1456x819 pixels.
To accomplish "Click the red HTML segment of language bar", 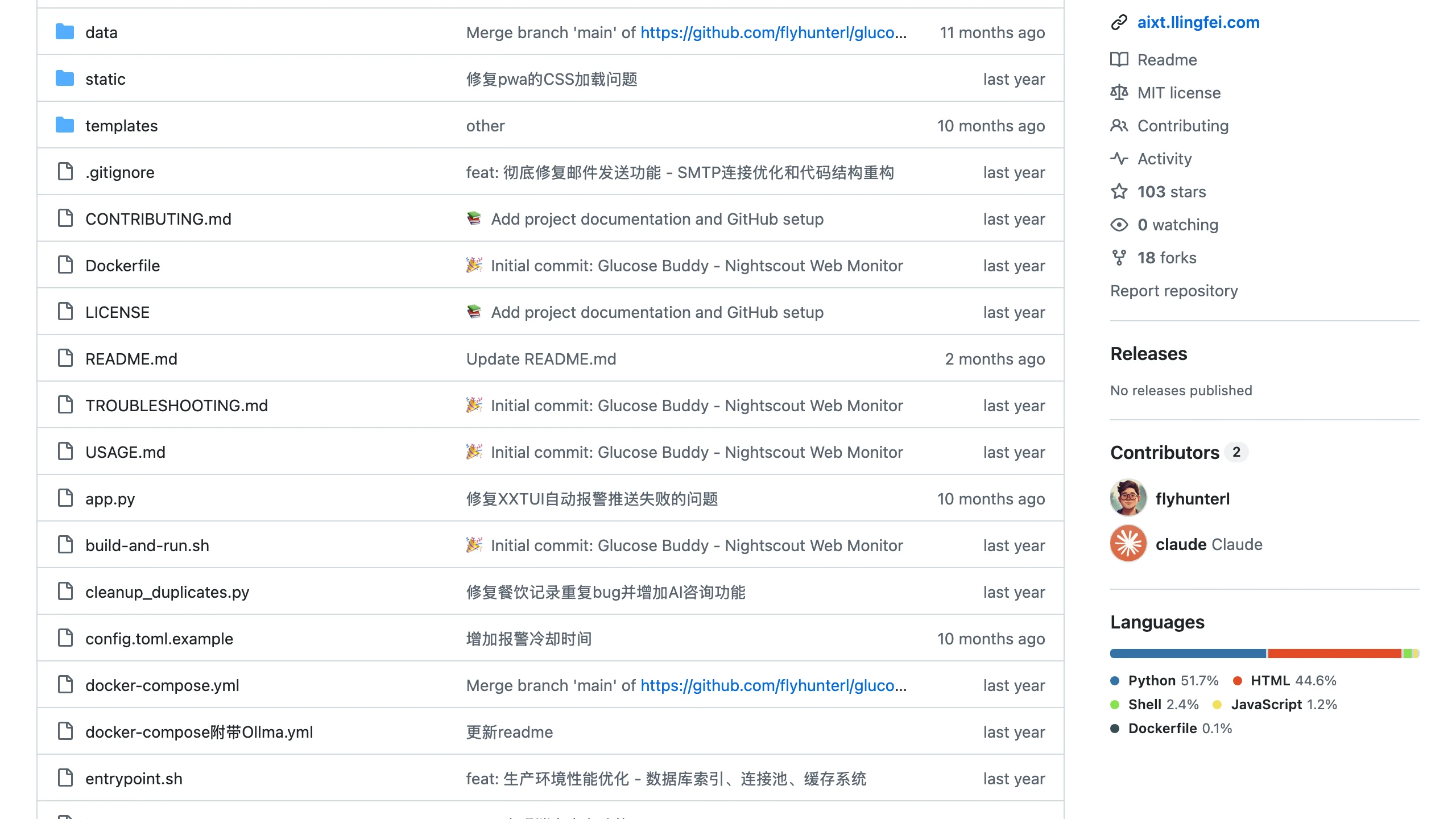I will coord(1334,653).
